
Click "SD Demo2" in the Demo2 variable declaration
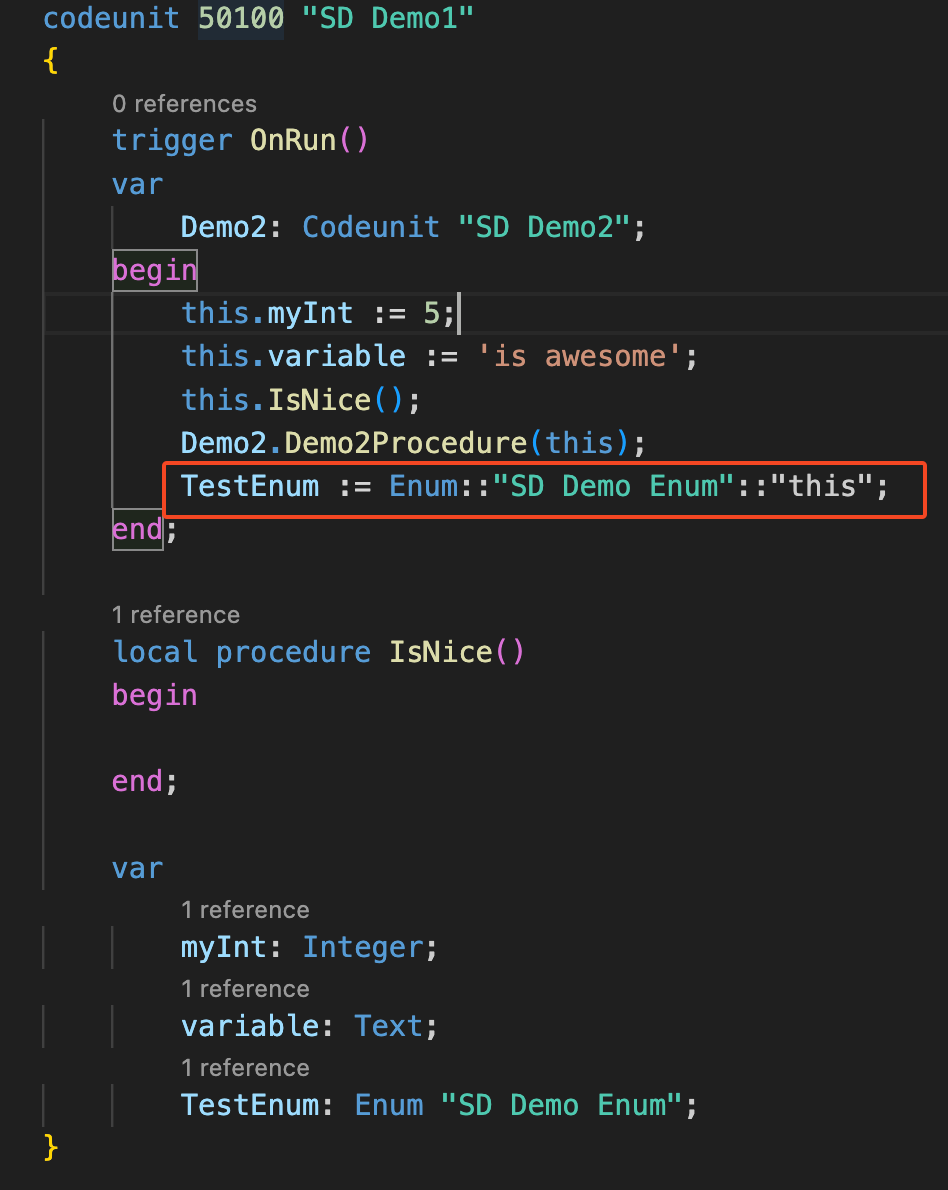click(544, 227)
